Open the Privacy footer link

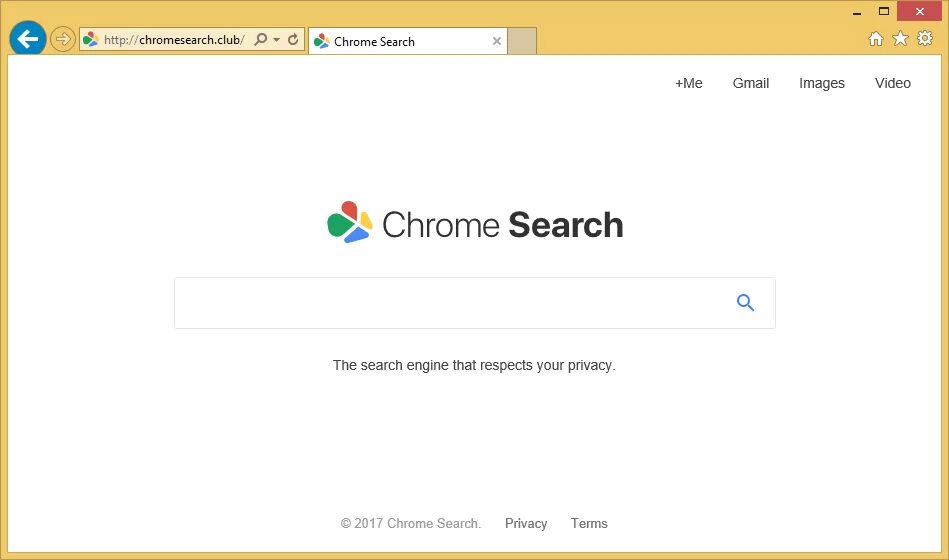pos(525,524)
